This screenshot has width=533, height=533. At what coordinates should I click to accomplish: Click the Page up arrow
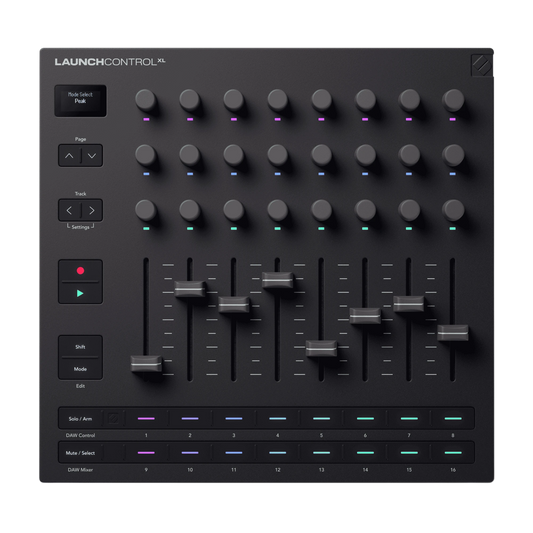(69, 156)
